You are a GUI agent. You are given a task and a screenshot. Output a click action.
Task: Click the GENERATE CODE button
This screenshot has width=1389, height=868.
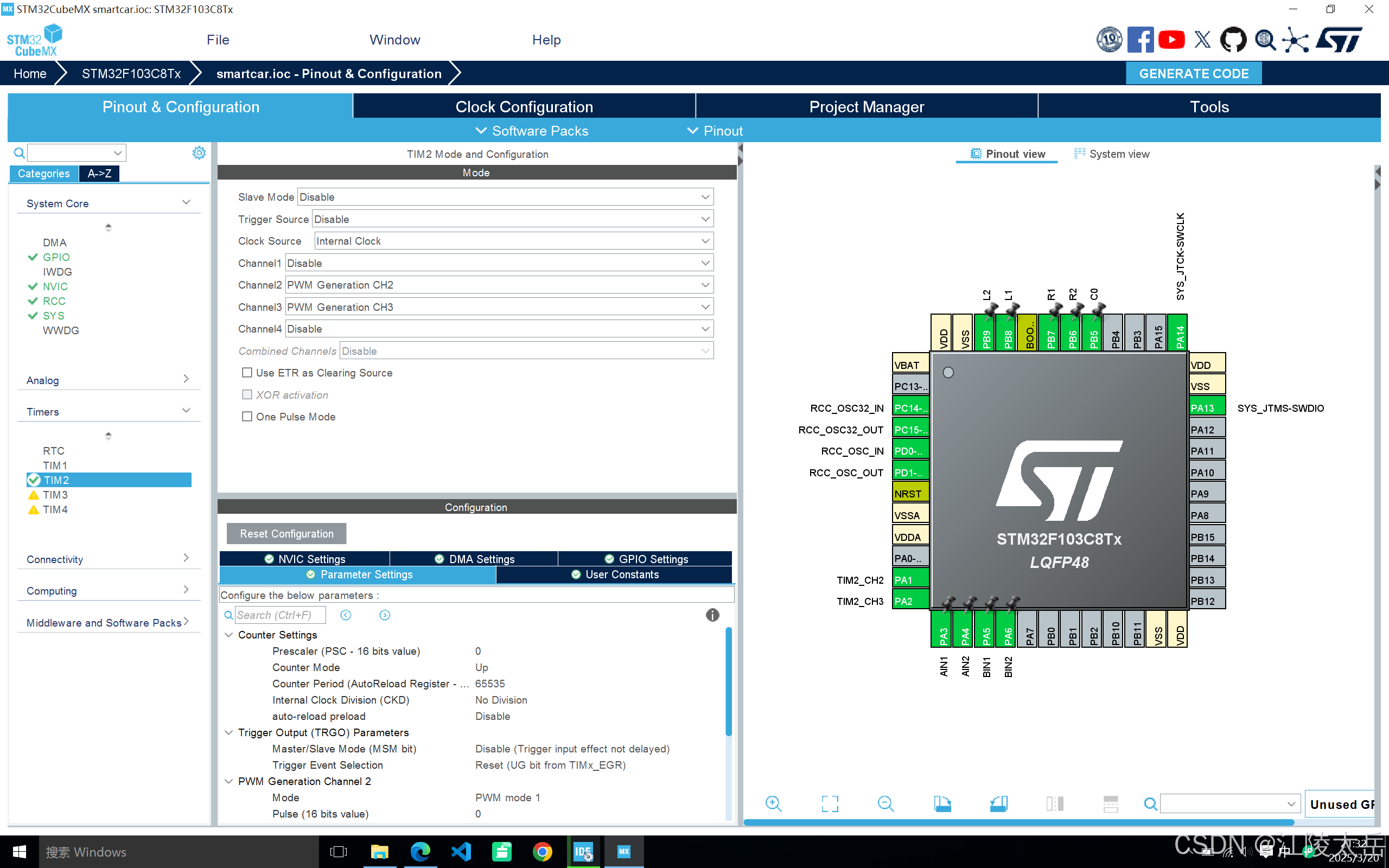pyautogui.click(x=1193, y=73)
